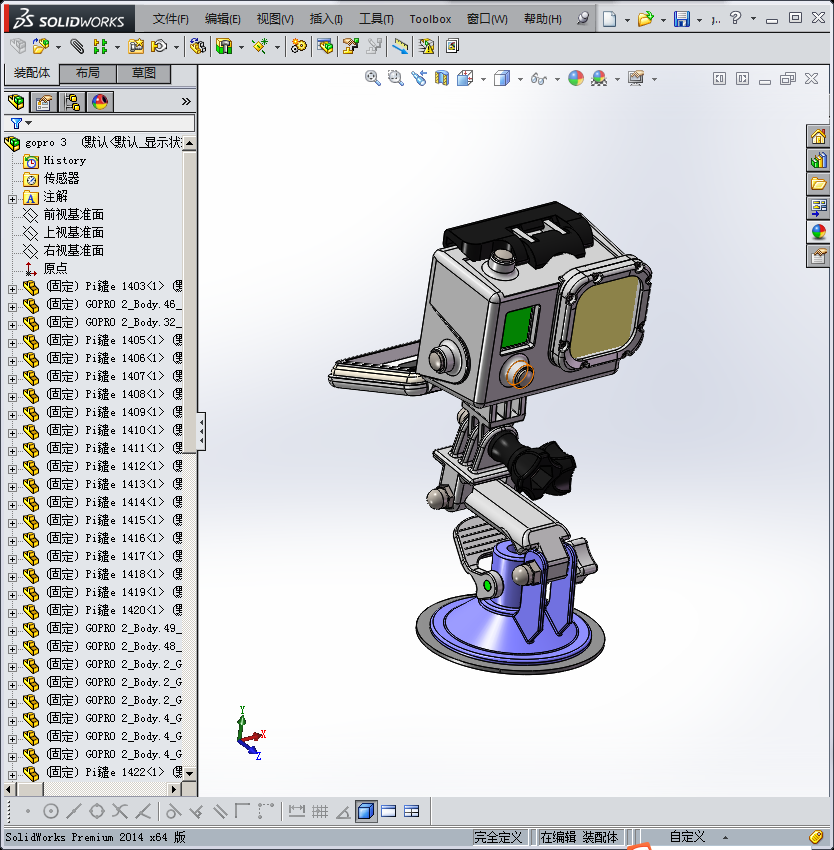Click the Save icon in title toolbar
Viewport: 834px width, 850px height.
(681, 19)
